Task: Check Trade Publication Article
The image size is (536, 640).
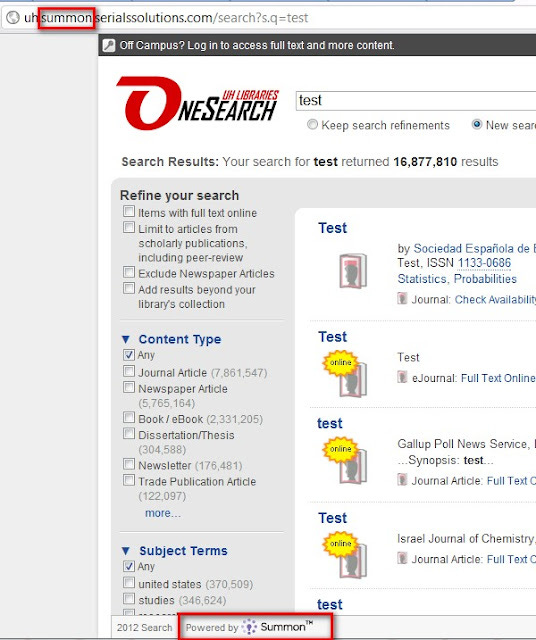Action: (129, 480)
